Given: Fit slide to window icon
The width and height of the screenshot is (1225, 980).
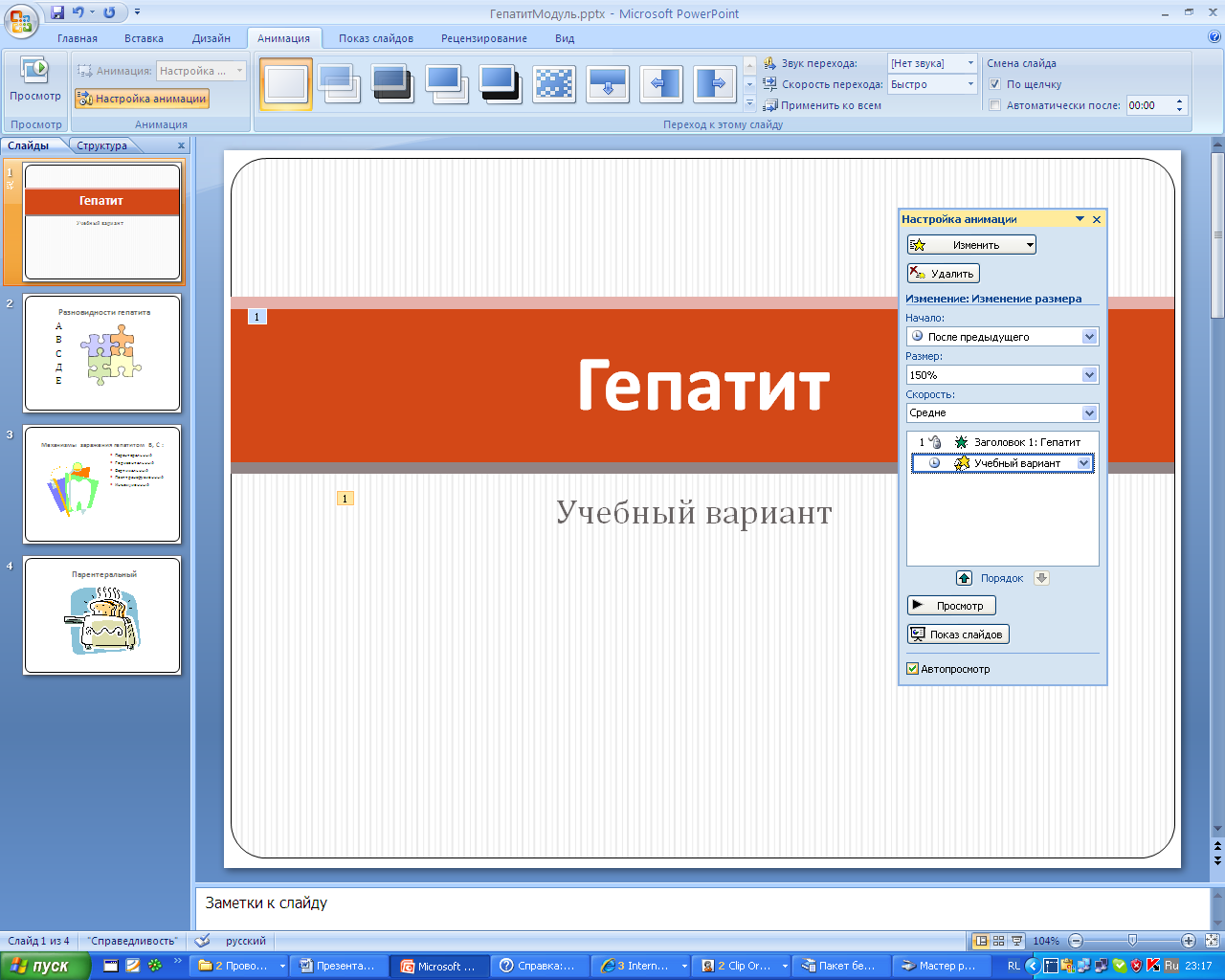Looking at the screenshot, I should pos(1212,941).
